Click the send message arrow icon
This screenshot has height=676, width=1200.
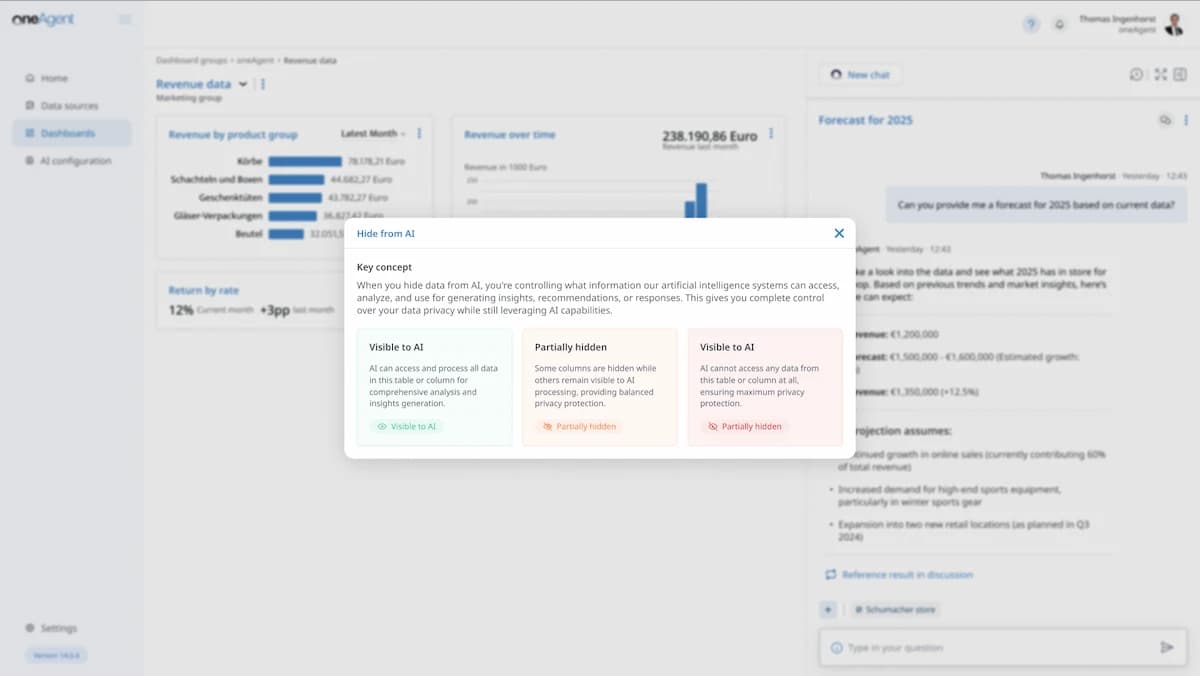[1166, 647]
